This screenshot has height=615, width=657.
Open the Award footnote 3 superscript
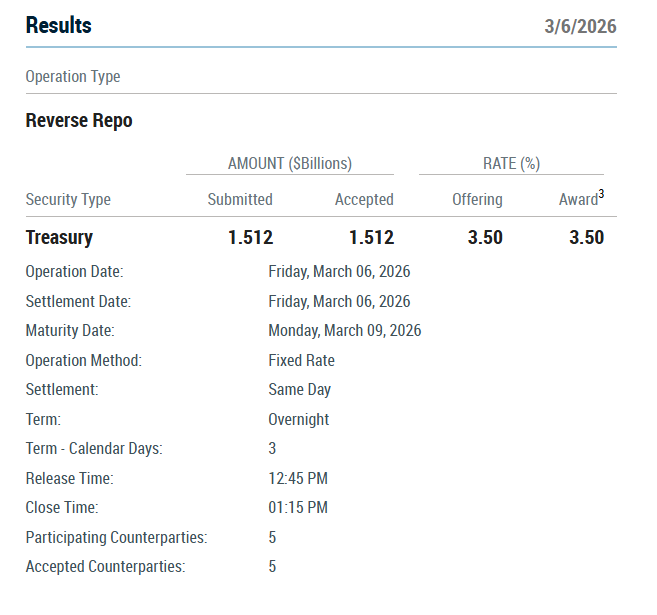click(601, 194)
